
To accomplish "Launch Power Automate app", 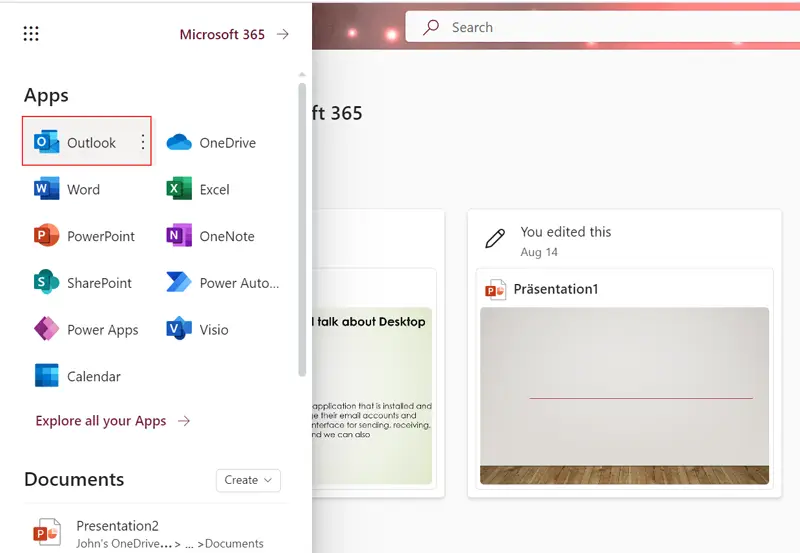I will 223,283.
